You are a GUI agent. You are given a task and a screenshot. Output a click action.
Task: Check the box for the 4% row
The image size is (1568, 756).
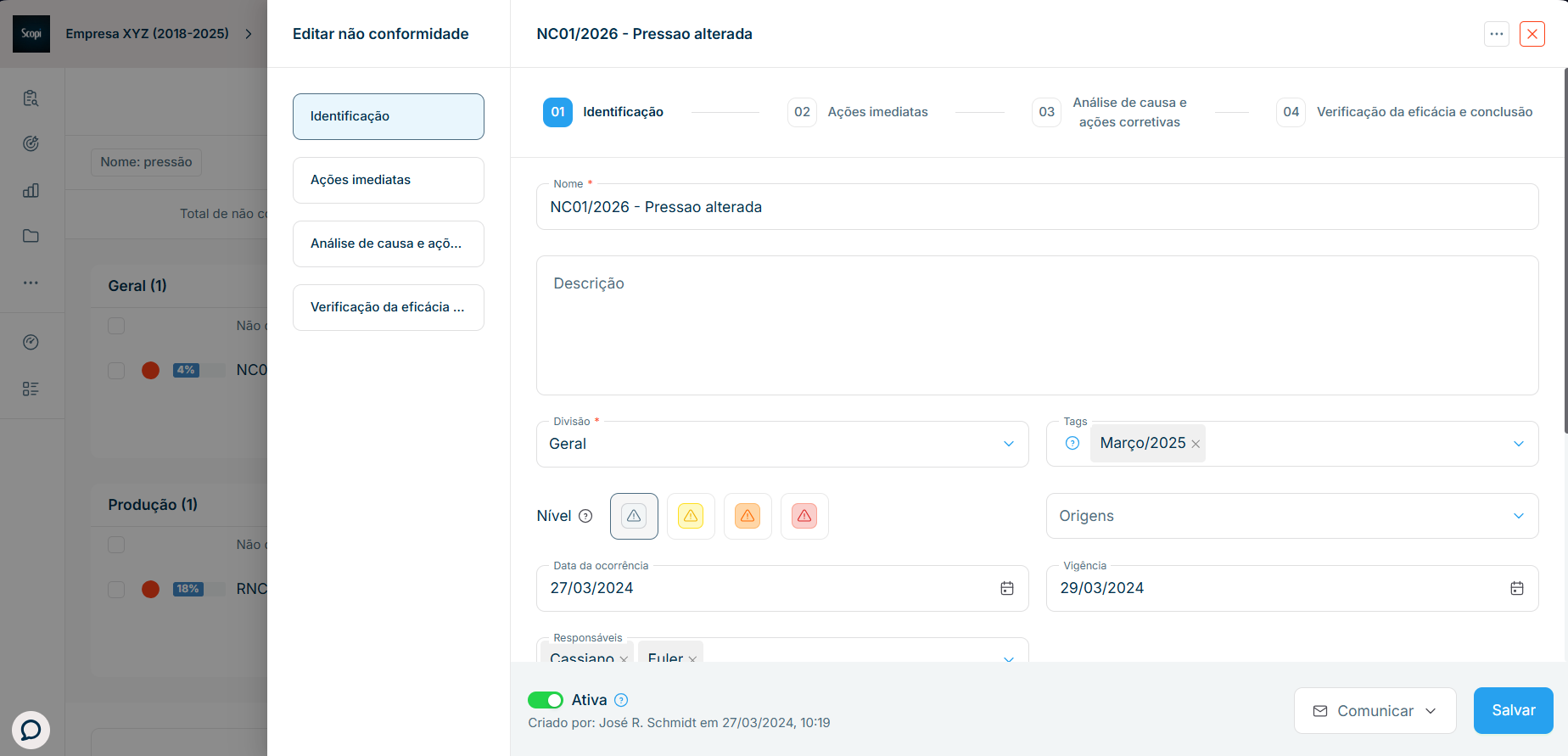coord(116,370)
